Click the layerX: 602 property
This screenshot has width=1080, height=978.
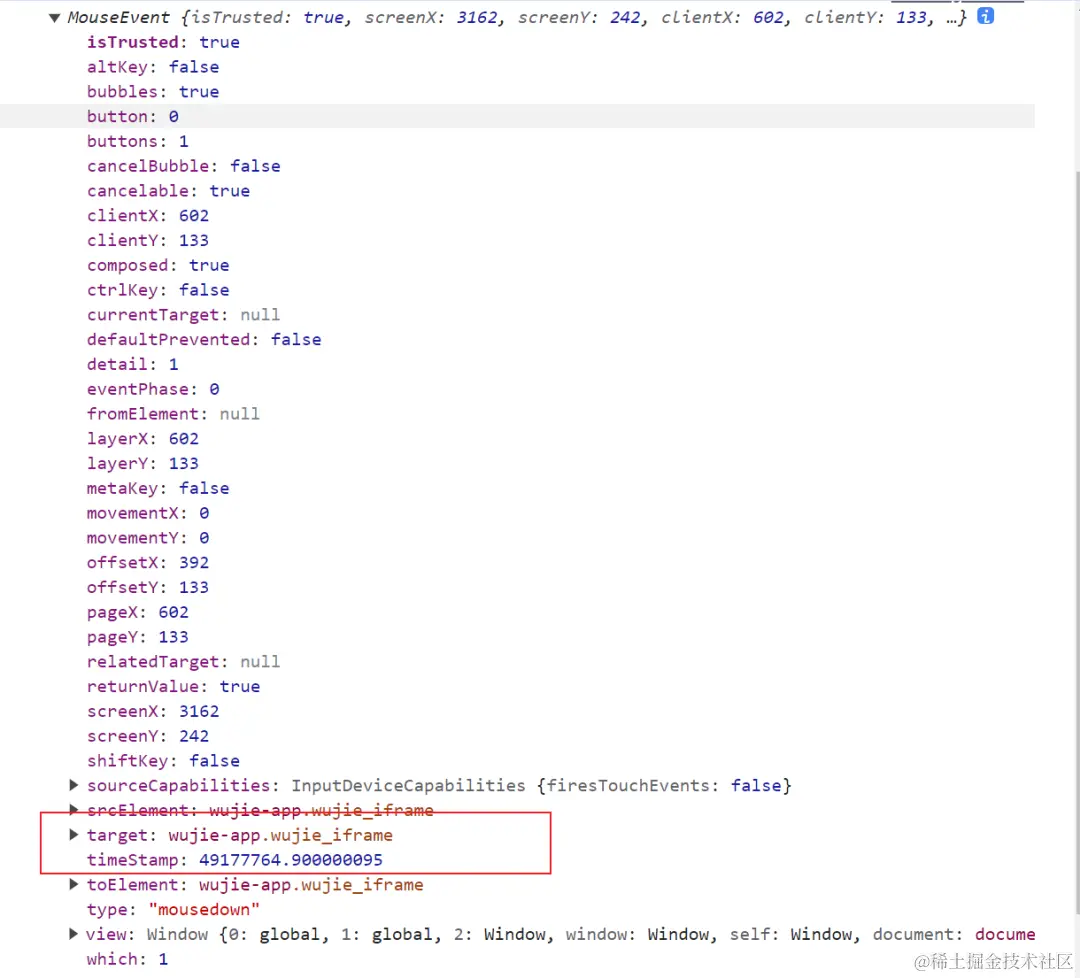point(143,439)
